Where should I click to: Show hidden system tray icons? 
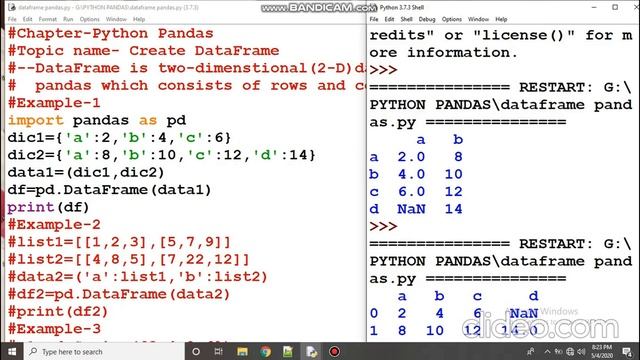[x=547, y=351]
